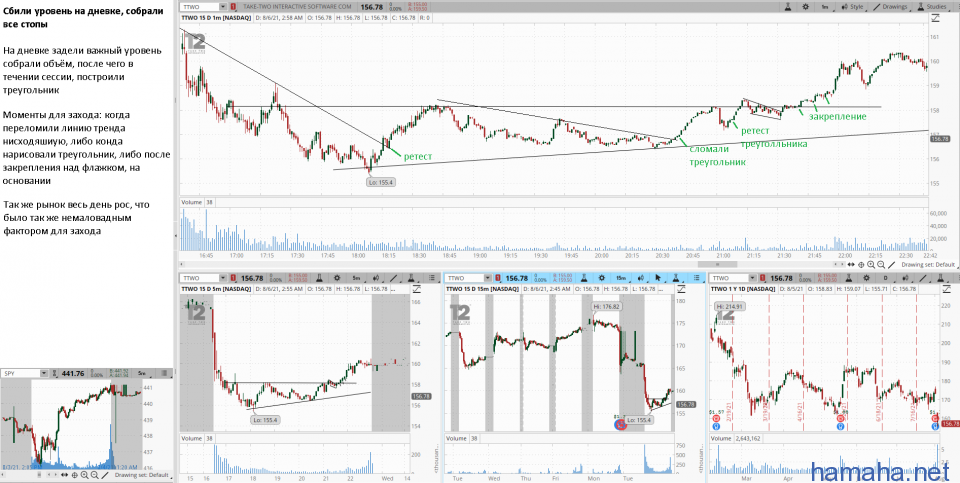Open symbol dropdown arrow in main TTWO 1m chart

click(222, 6)
